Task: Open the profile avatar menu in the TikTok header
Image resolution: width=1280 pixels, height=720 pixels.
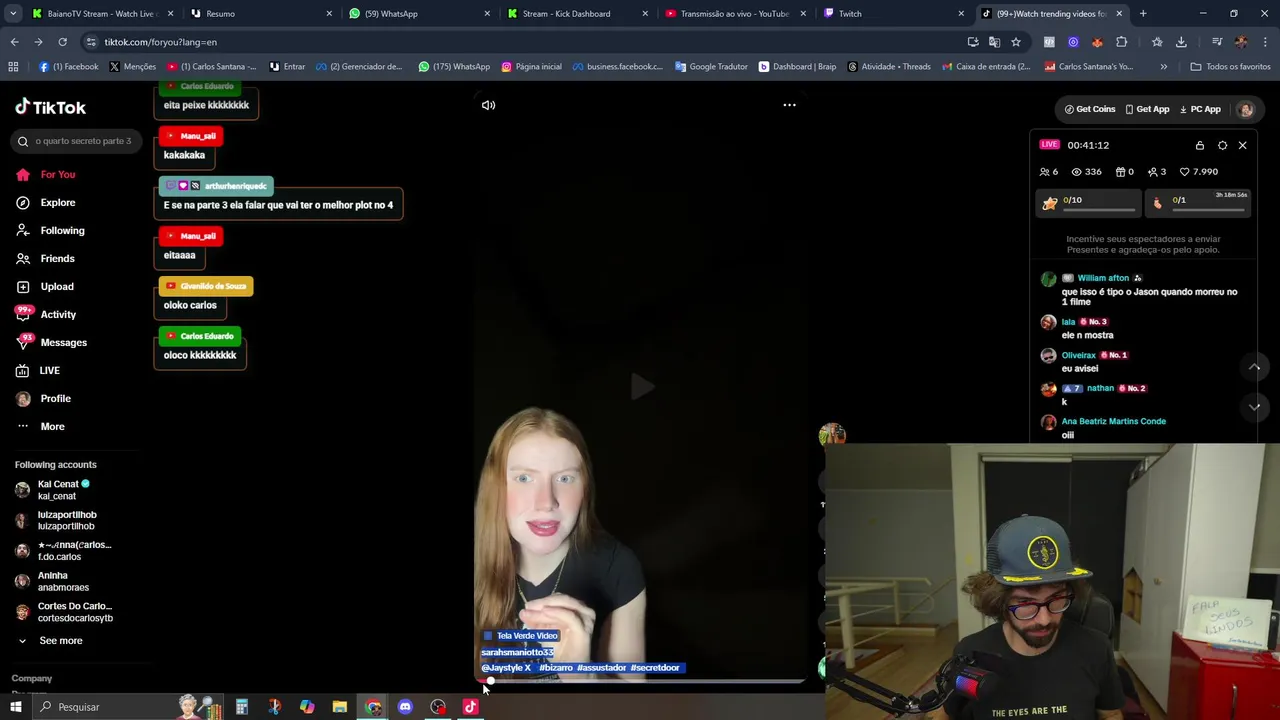Action: (1246, 109)
